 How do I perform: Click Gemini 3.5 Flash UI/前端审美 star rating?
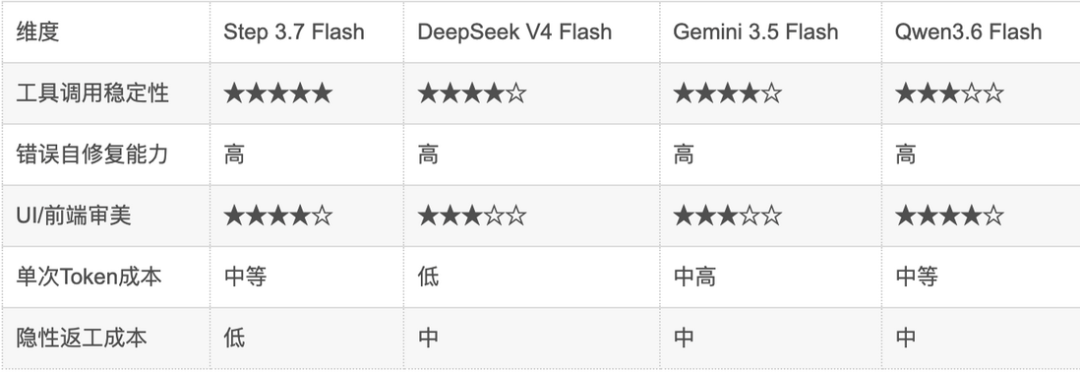point(727,216)
